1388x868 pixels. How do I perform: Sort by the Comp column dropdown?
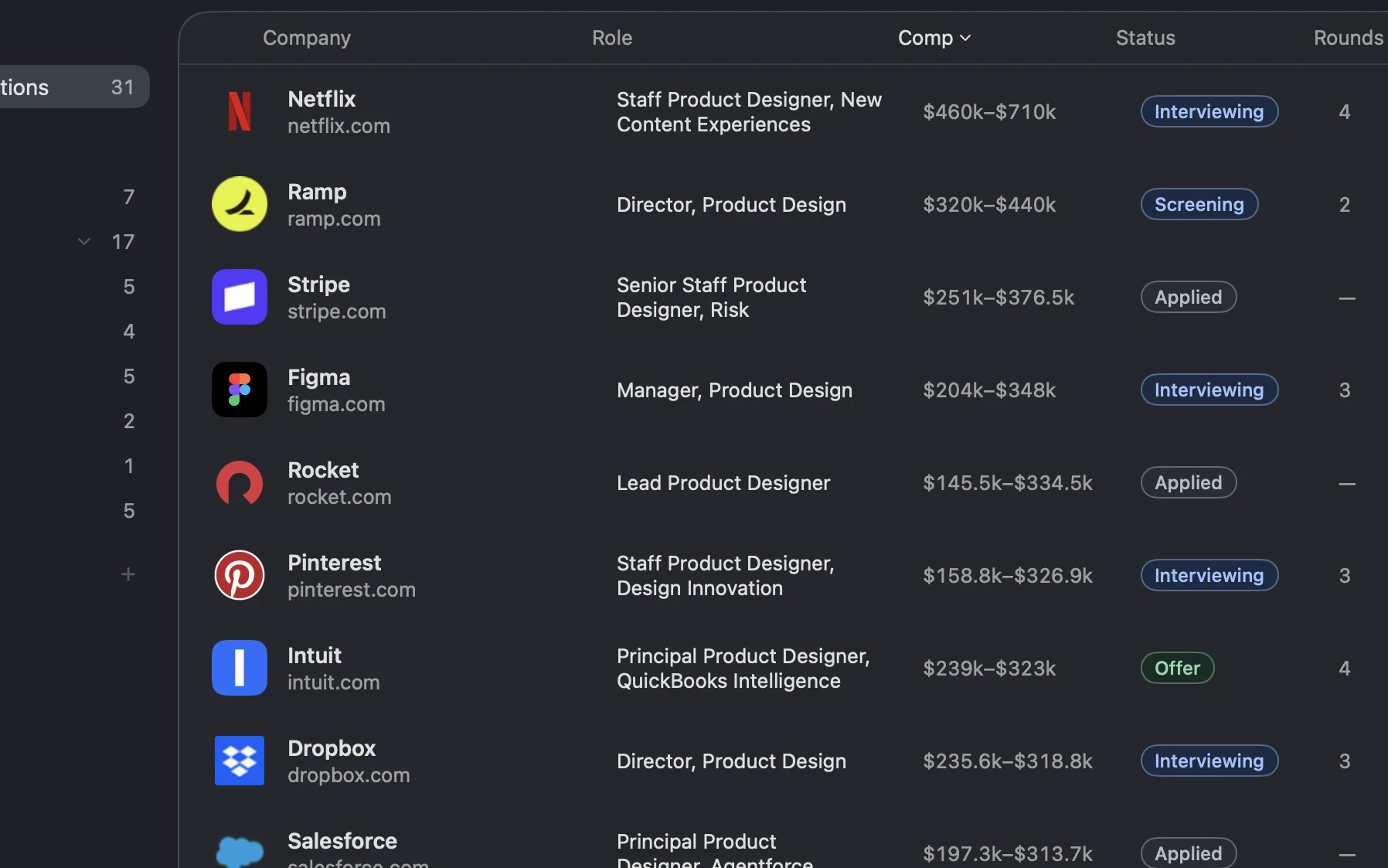tap(934, 38)
